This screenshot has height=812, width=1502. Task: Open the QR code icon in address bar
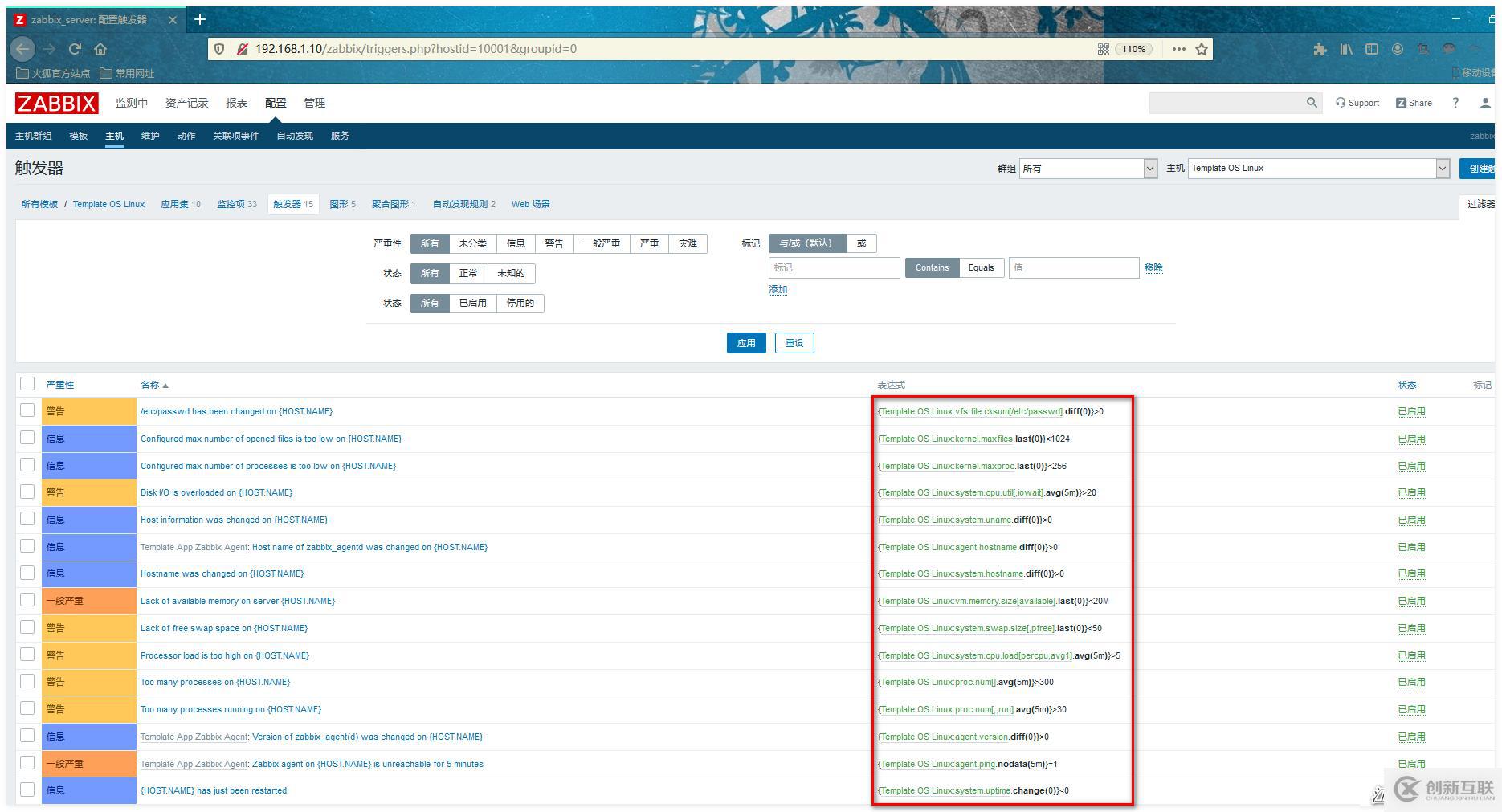click(1104, 49)
